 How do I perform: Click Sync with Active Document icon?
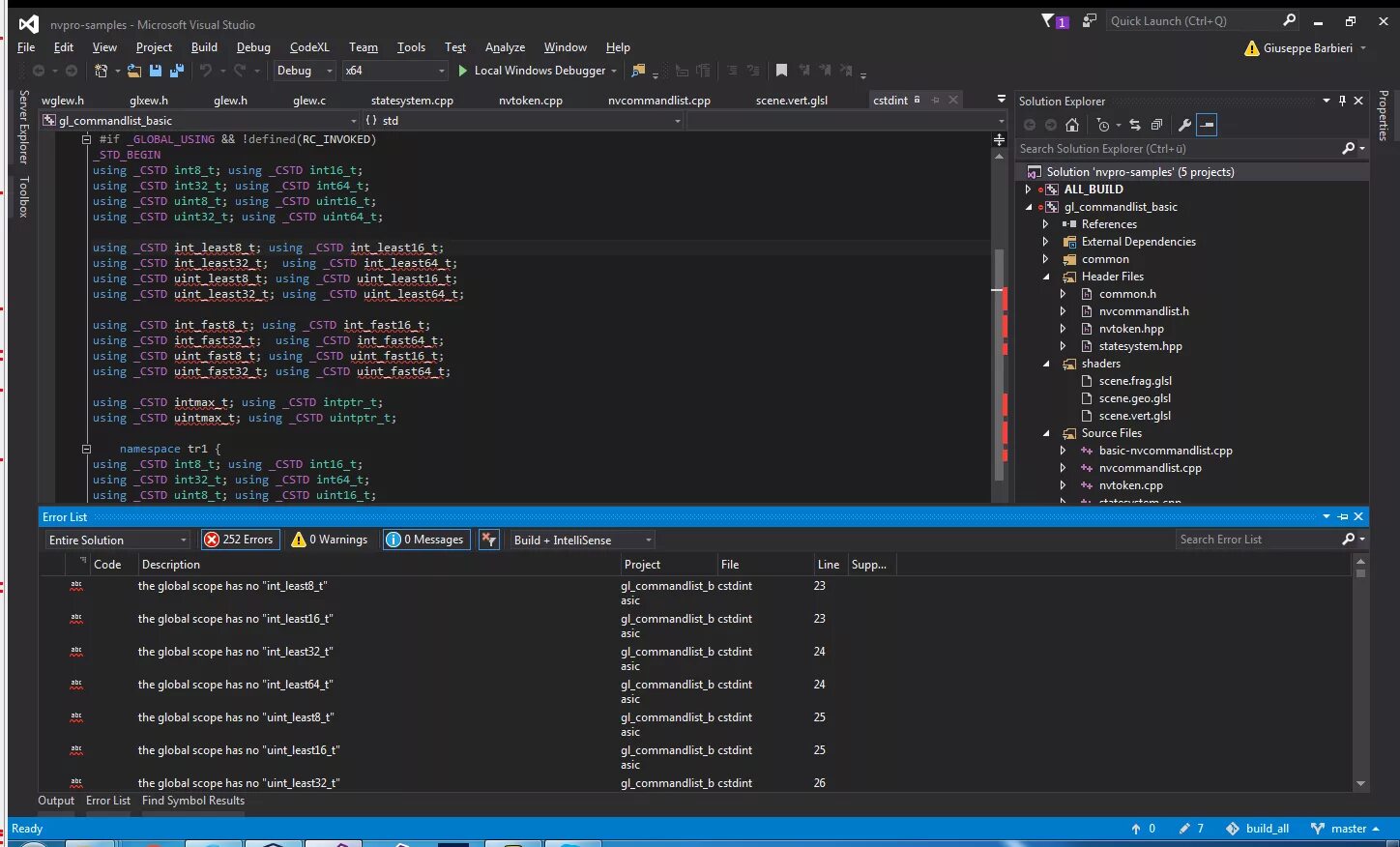1135,125
